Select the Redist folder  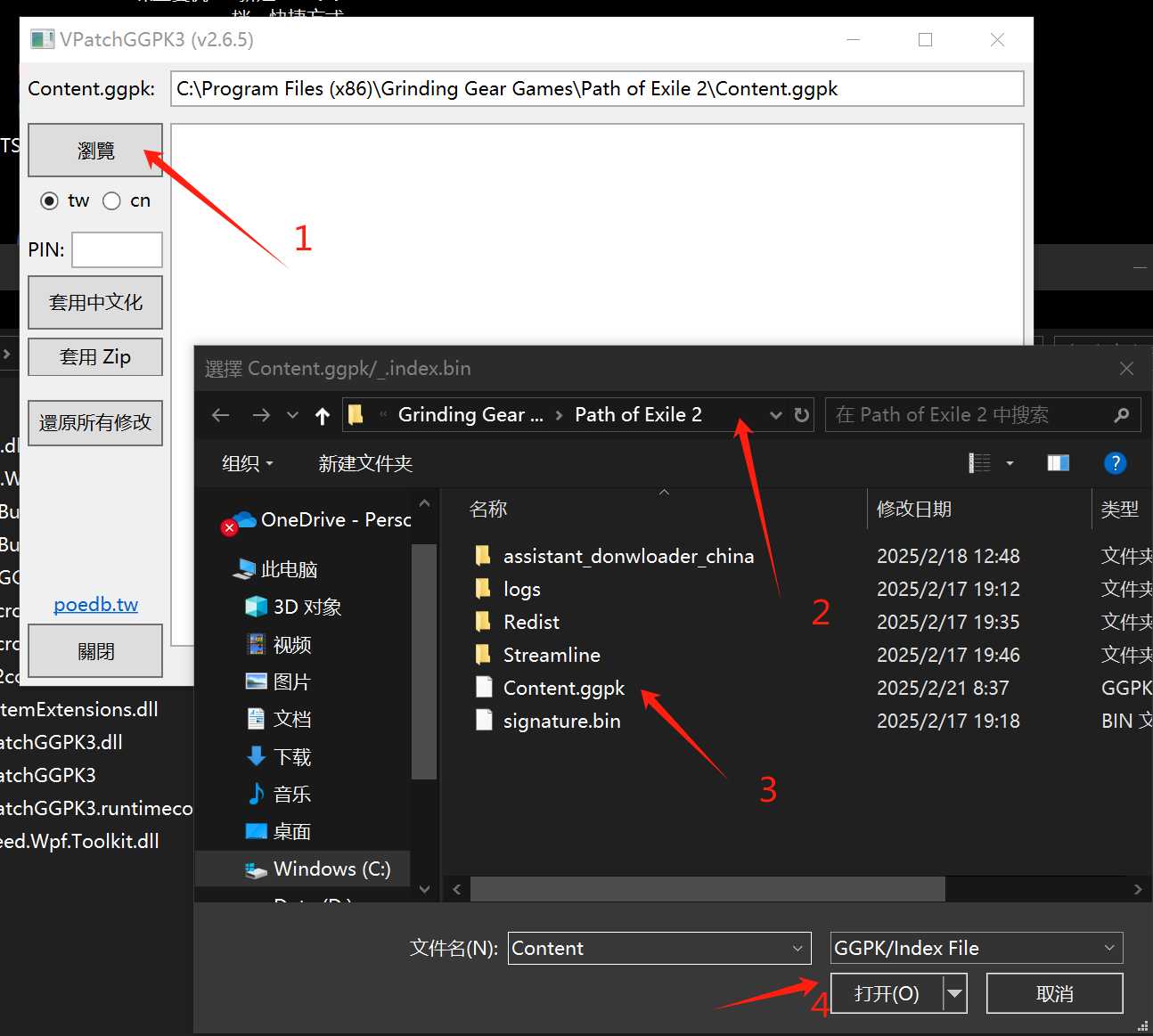(532, 623)
